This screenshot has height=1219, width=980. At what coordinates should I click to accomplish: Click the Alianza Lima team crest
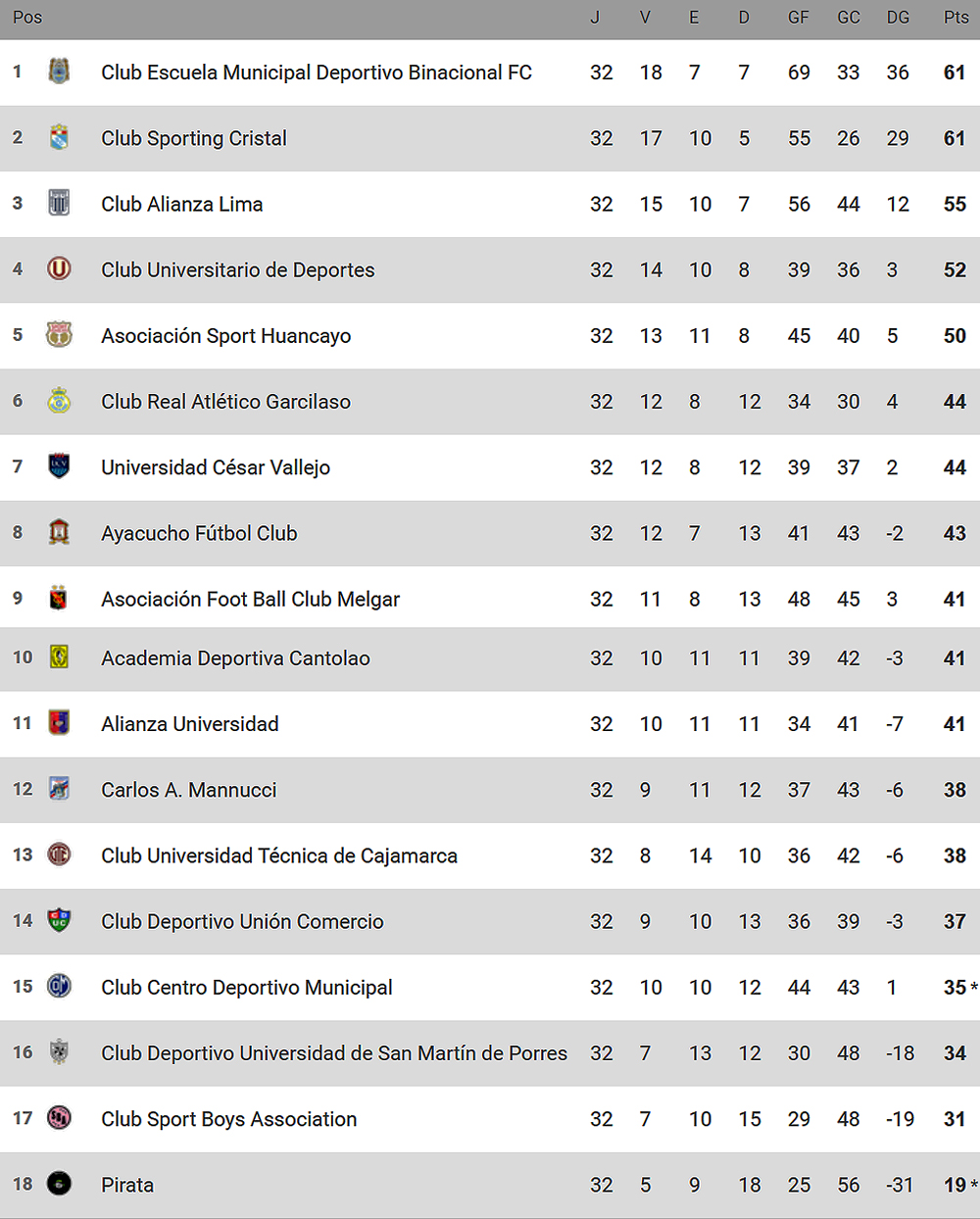click(x=59, y=203)
